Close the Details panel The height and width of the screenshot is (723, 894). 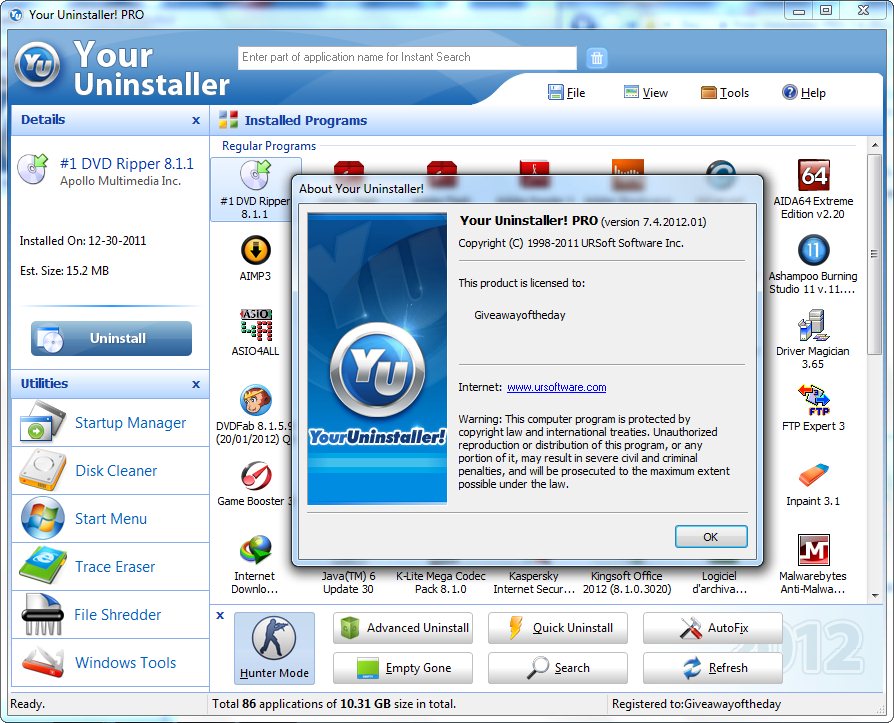[x=196, y=120]
